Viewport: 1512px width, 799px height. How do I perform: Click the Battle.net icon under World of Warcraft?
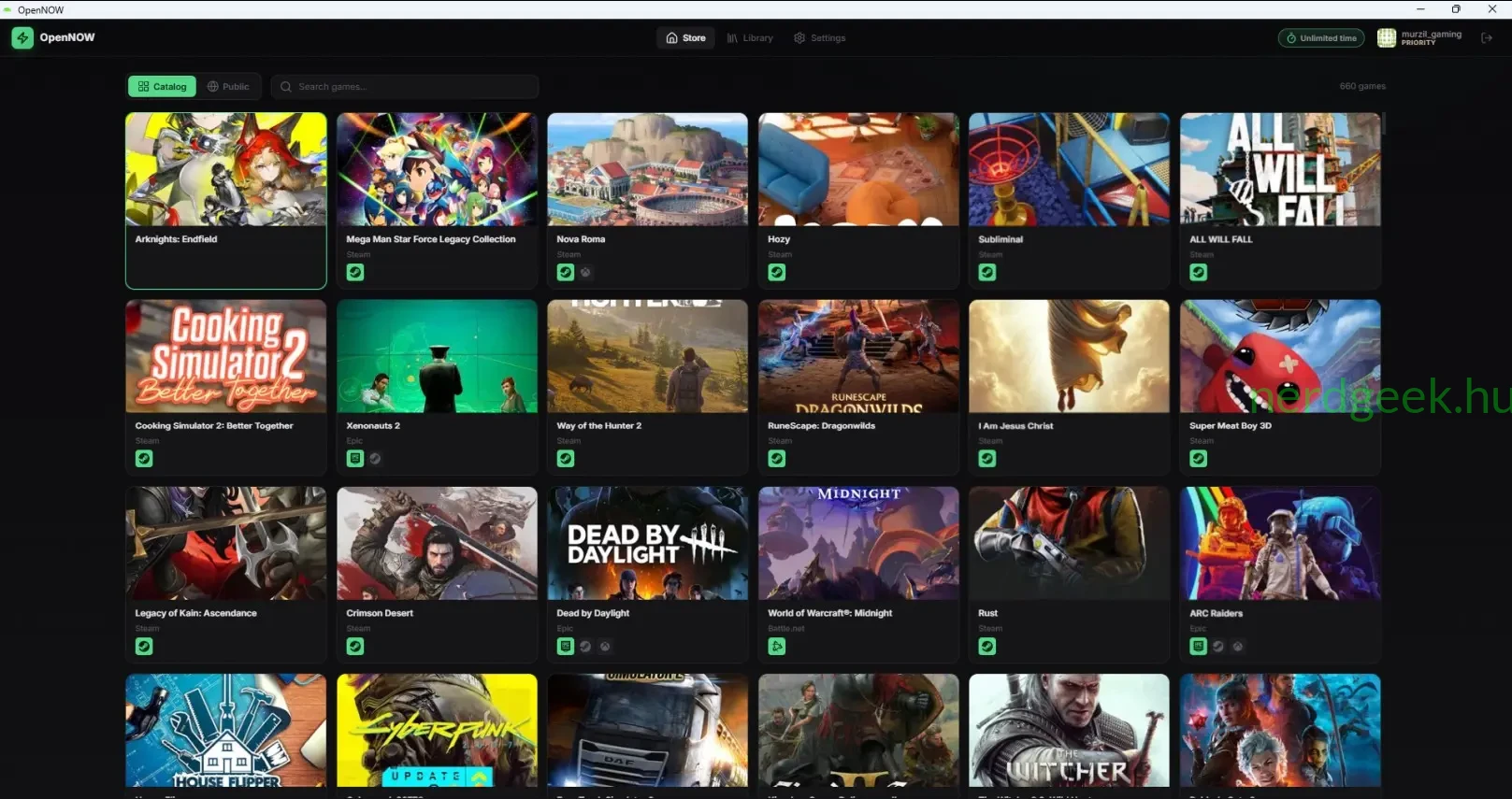[777, 647]
